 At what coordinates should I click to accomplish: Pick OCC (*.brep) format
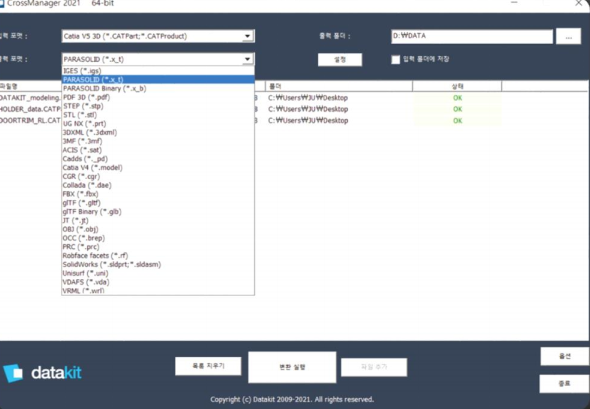tap(158, 238)
